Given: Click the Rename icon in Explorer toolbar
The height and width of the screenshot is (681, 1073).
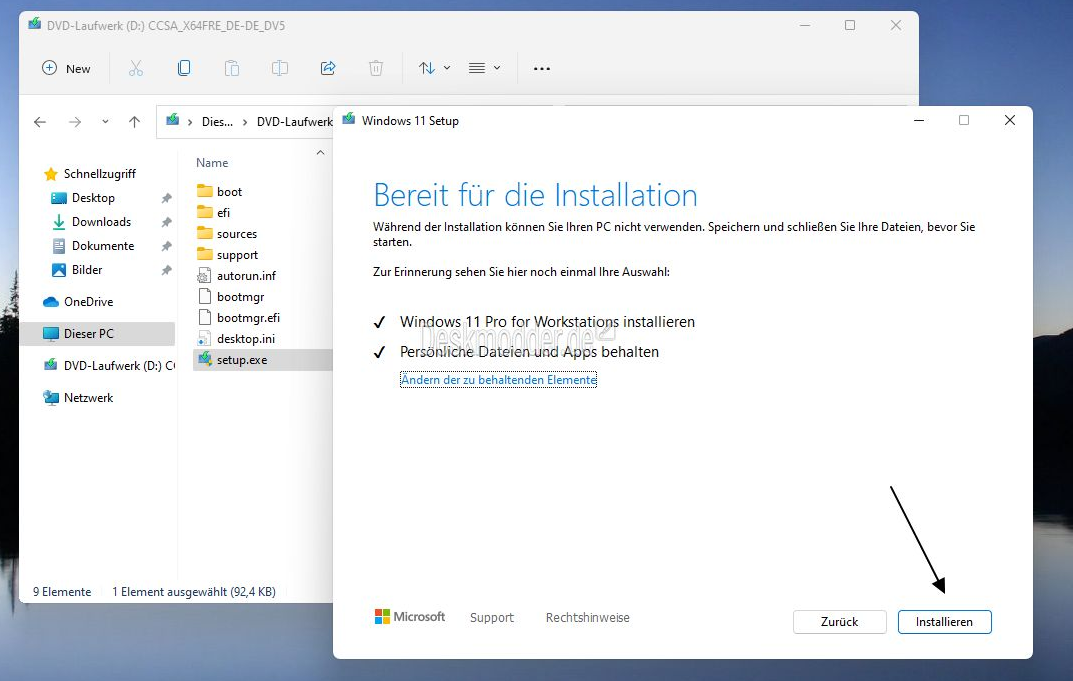Looking at the screenshot, I should coord(280,68).
